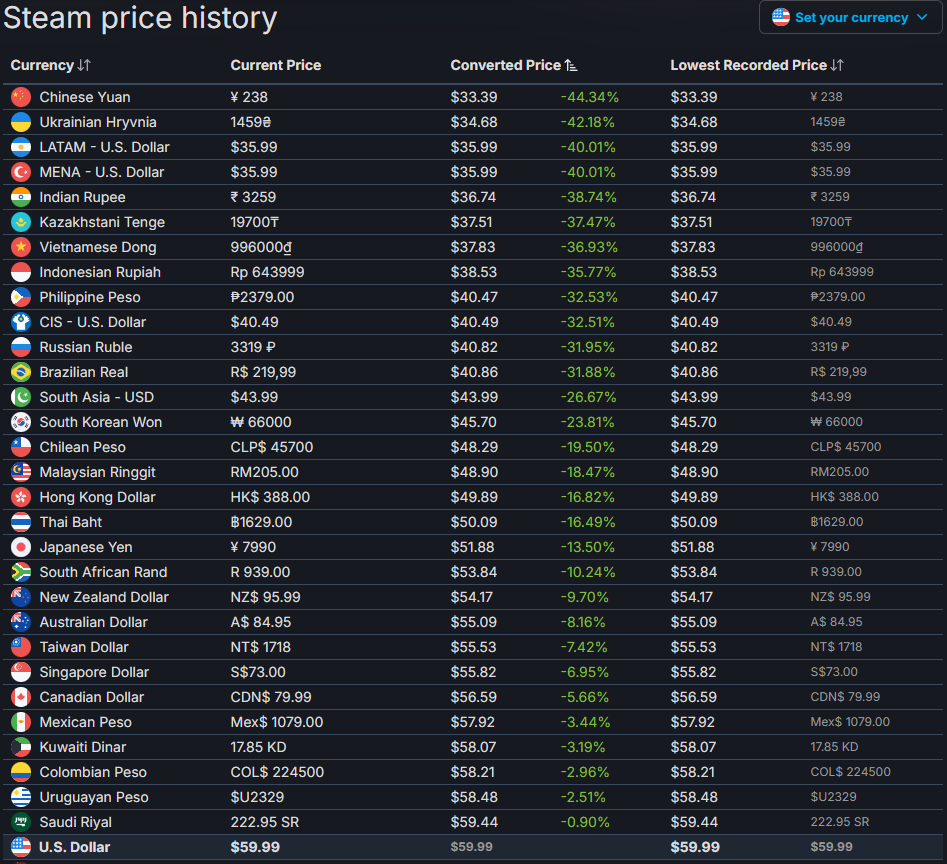The width and height of the screenshot is (947, 864).
Task: Click the Chinese Yuan flag icon
Action: 21,97
